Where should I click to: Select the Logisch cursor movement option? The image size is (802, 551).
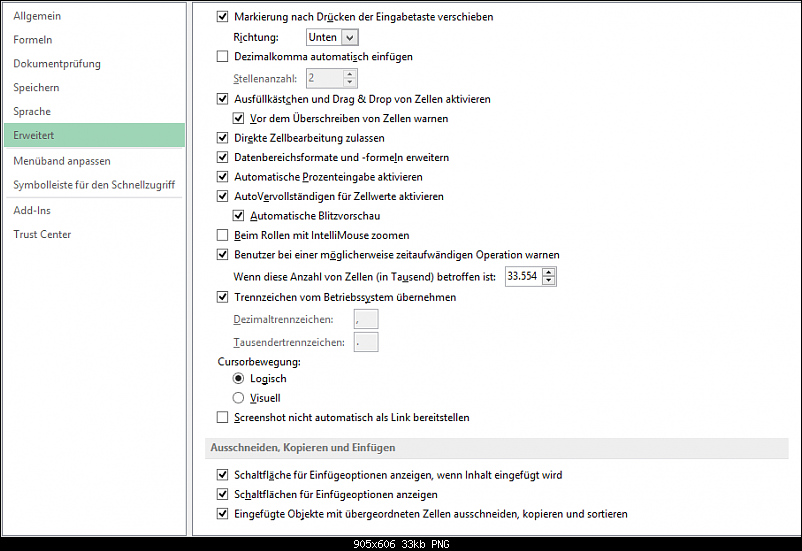238,379
